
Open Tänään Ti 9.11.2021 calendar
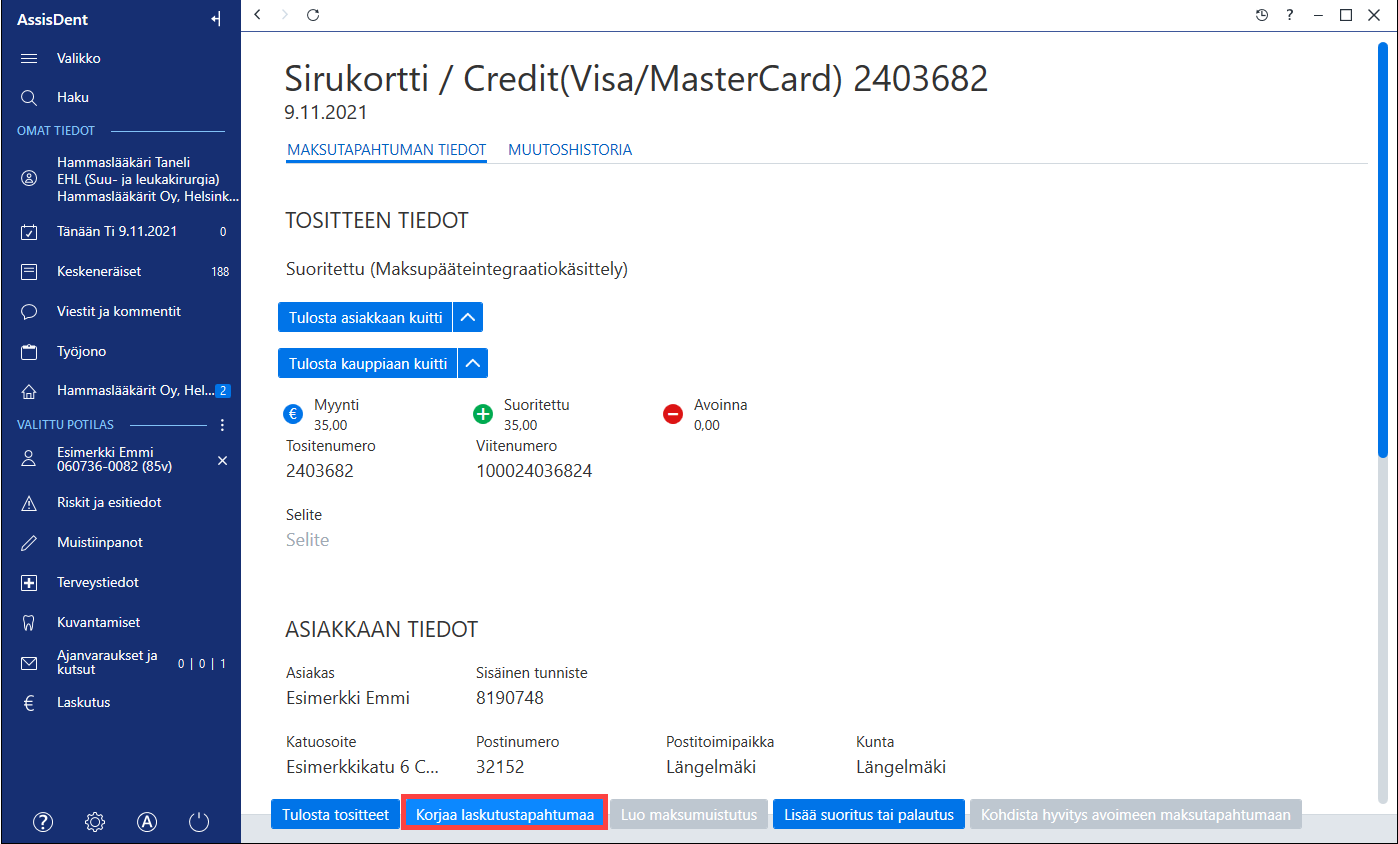[x=120, y=231]
